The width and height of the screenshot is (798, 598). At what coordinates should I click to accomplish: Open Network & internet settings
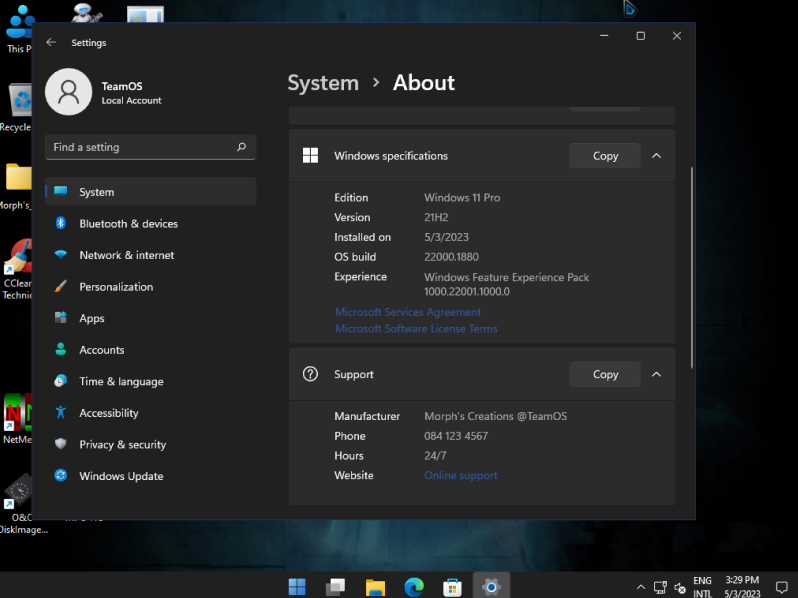[x=150, y=255]
